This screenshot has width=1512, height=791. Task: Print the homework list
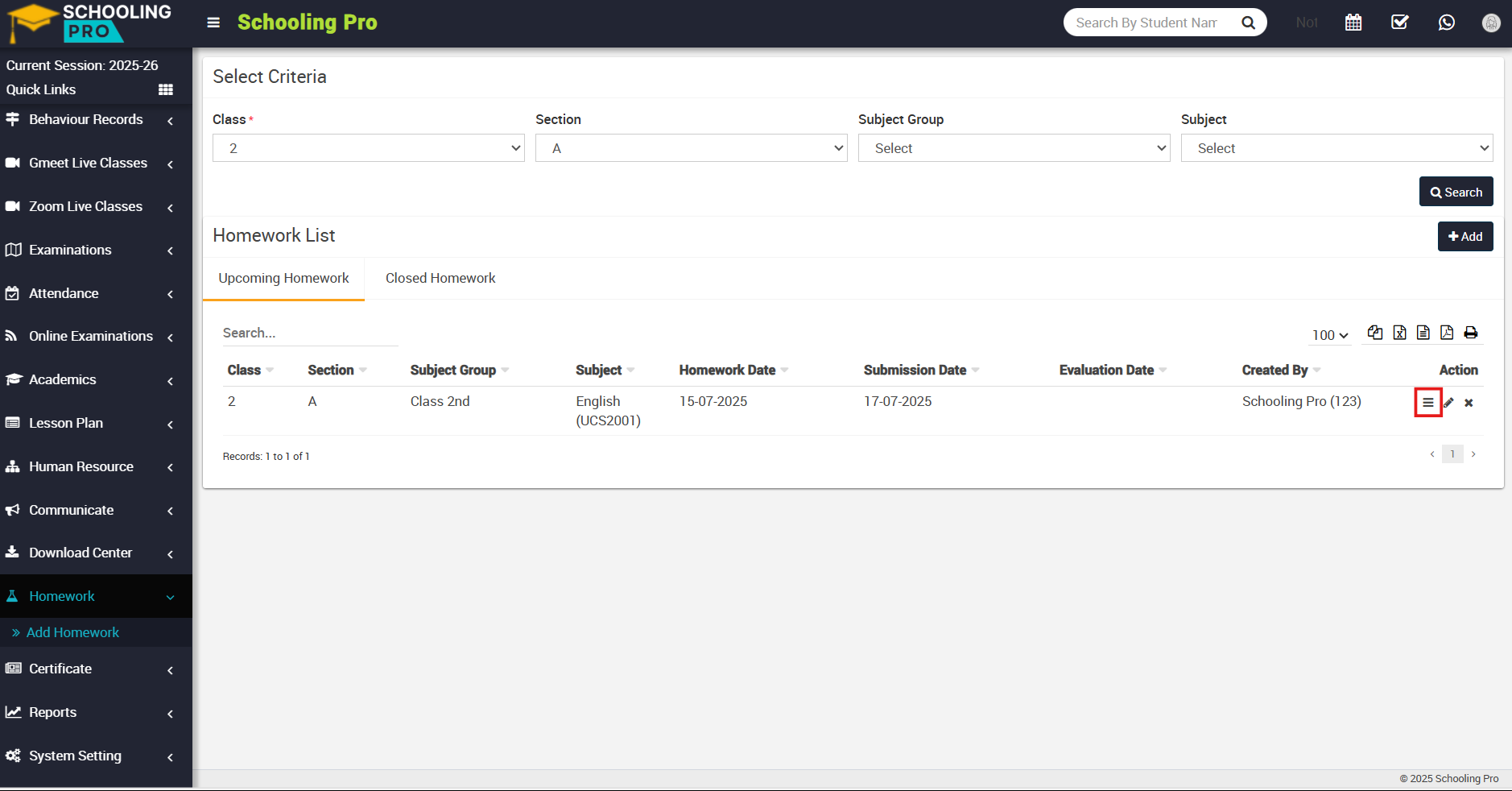click(x=1471, y=333)
